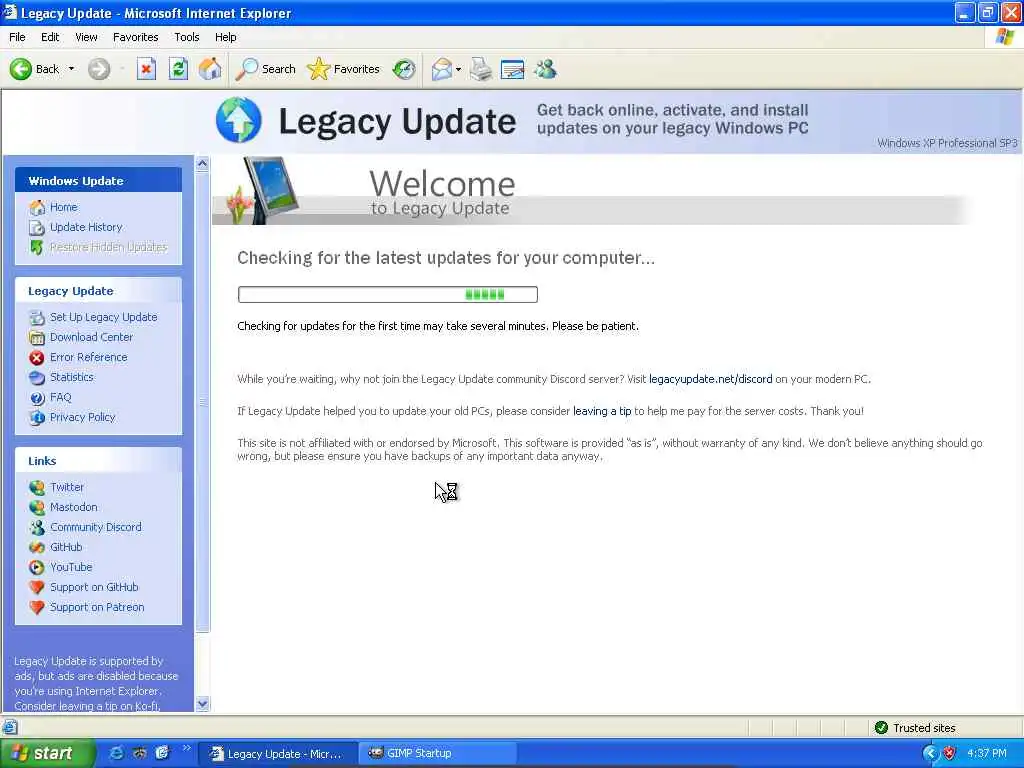Open the FAQ sidebar link
Screen dimensions: 1024x768
pyautogui.click(x=61, y=397)
